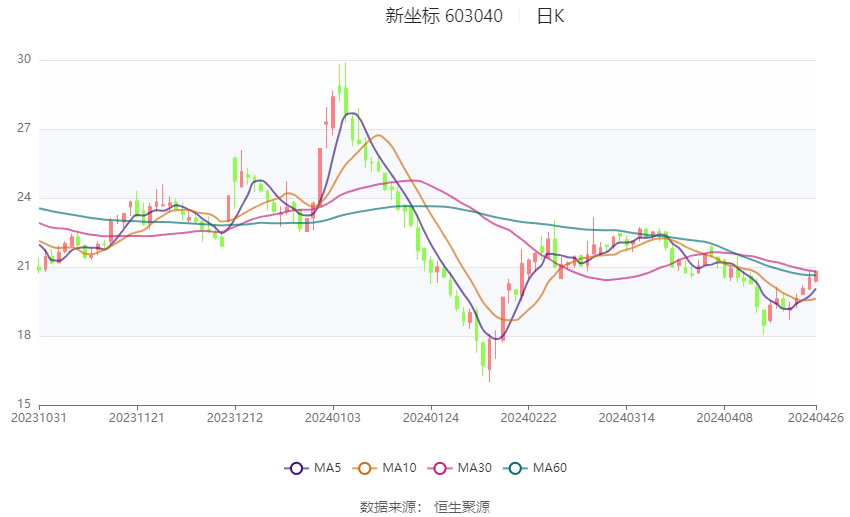
Task: Toggle the MA5 legend series
Action: [x=313, y=468]
